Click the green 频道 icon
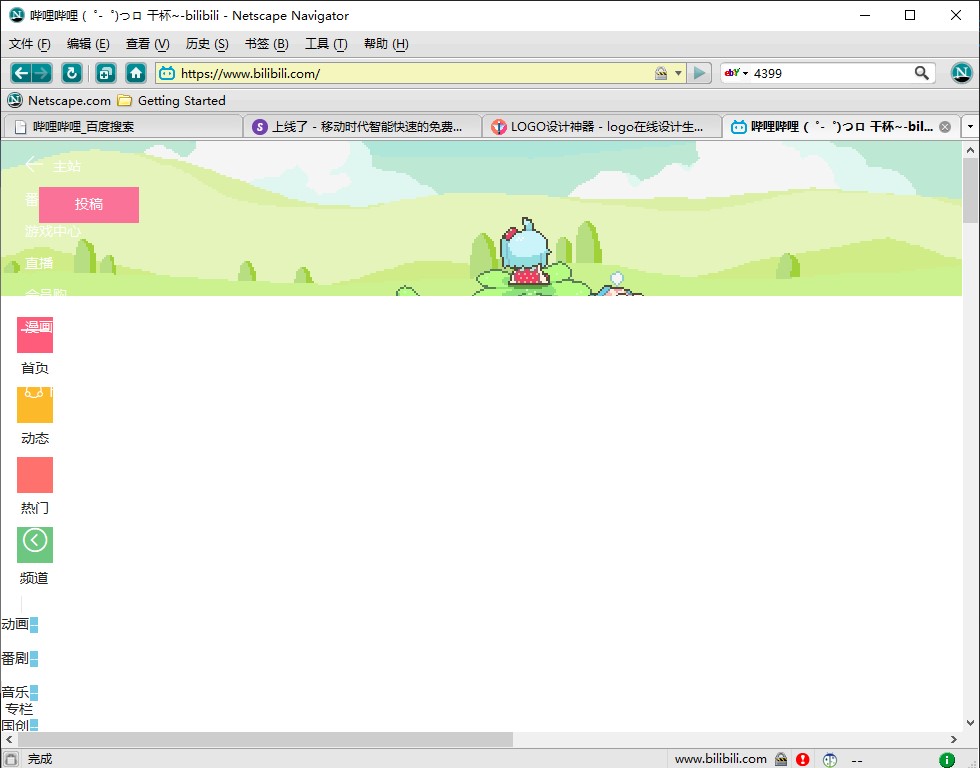The height and width of the screenshot is (768, 980). (35, 545)
